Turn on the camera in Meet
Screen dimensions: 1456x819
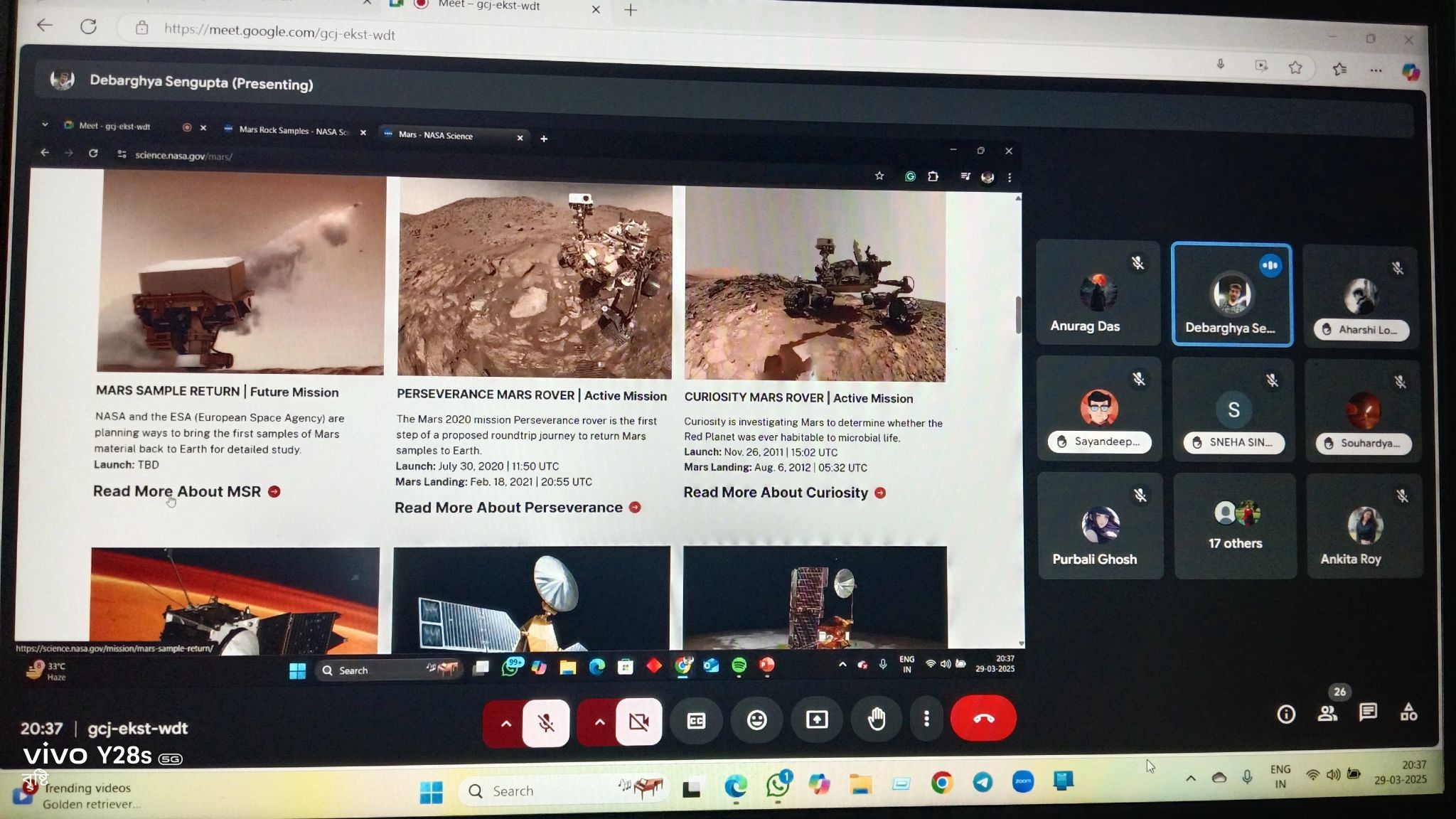(x=638, y=722)
